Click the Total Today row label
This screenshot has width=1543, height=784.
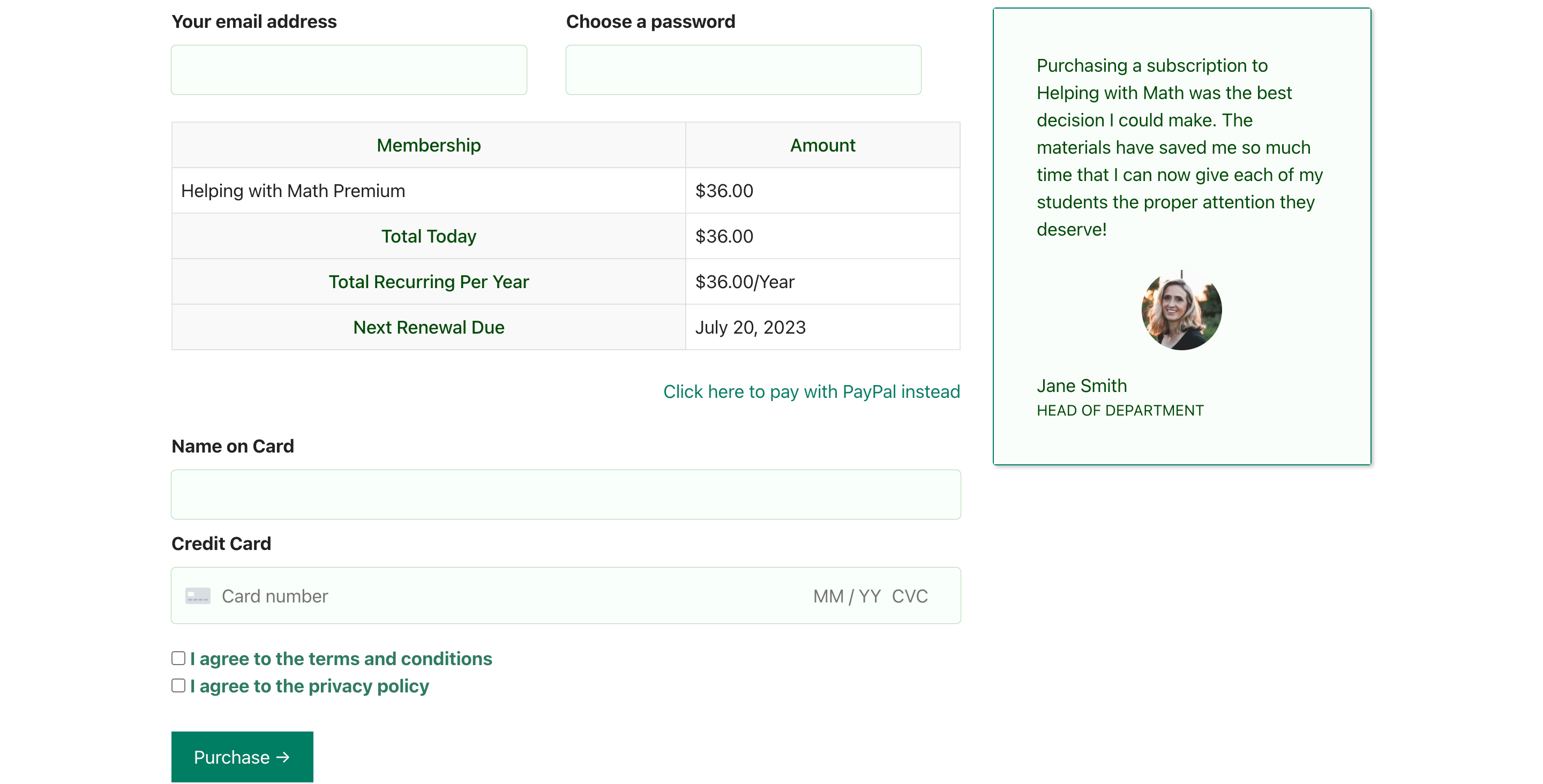(428, 236)
